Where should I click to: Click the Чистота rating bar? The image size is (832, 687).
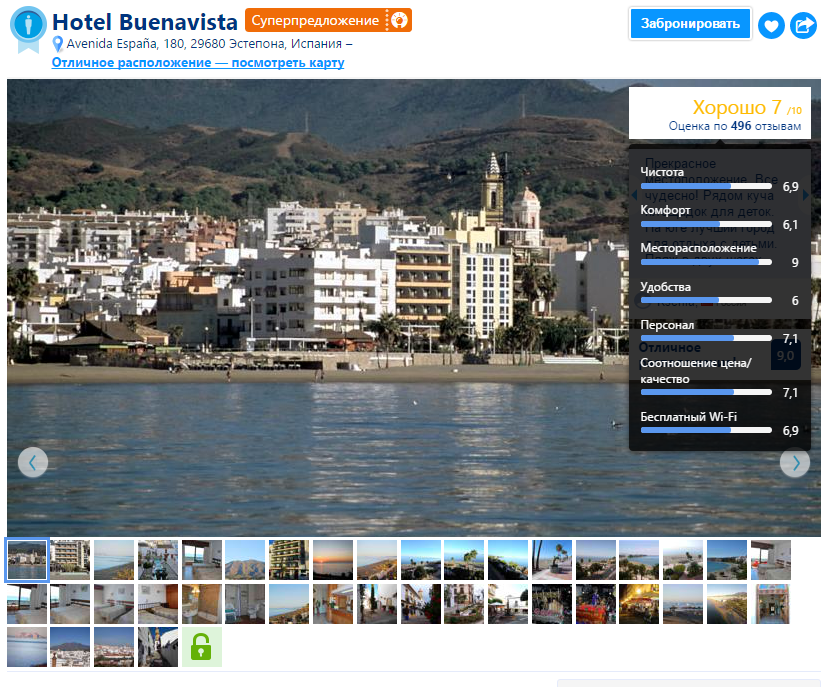point(706,186)
